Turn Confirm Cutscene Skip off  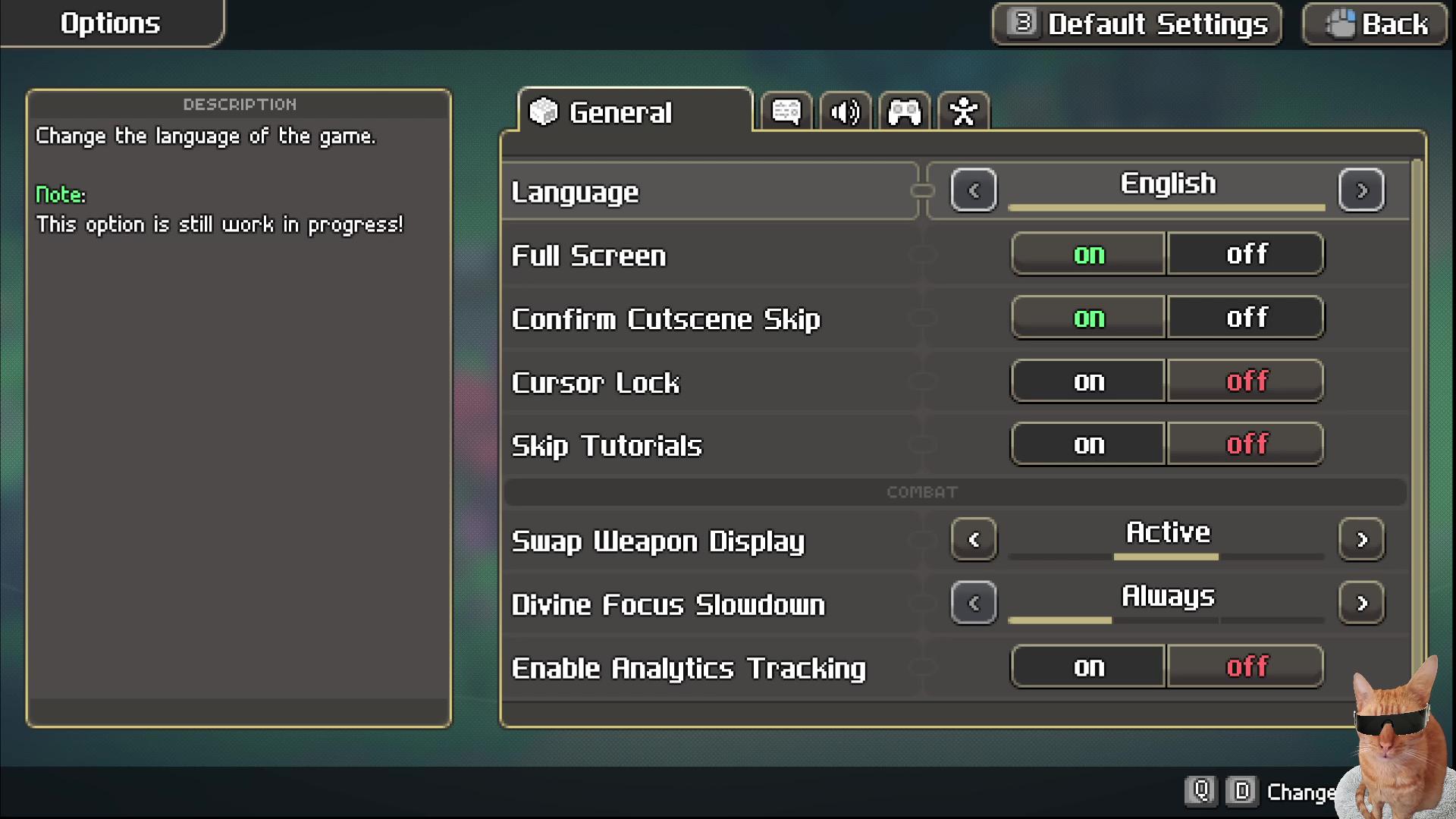click(x=1246, y=318)
